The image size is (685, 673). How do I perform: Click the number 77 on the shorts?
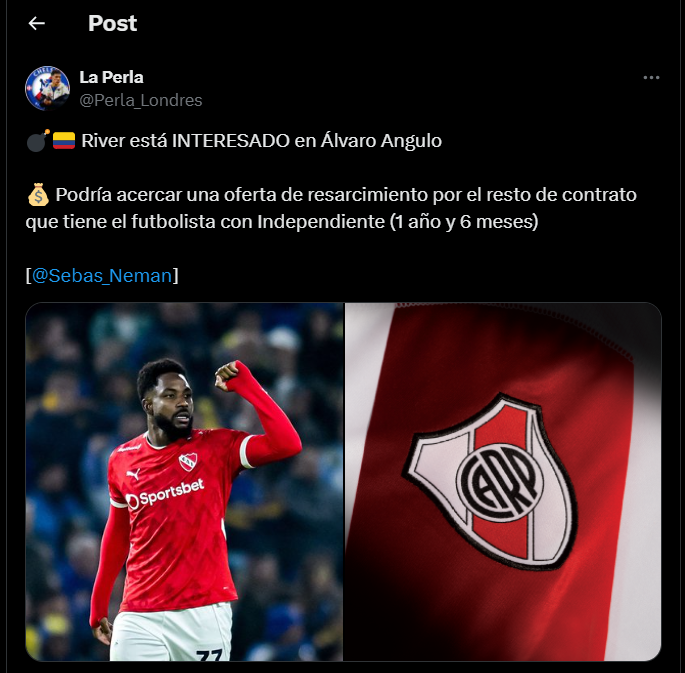pyautogui.click(x=210, y=655)
